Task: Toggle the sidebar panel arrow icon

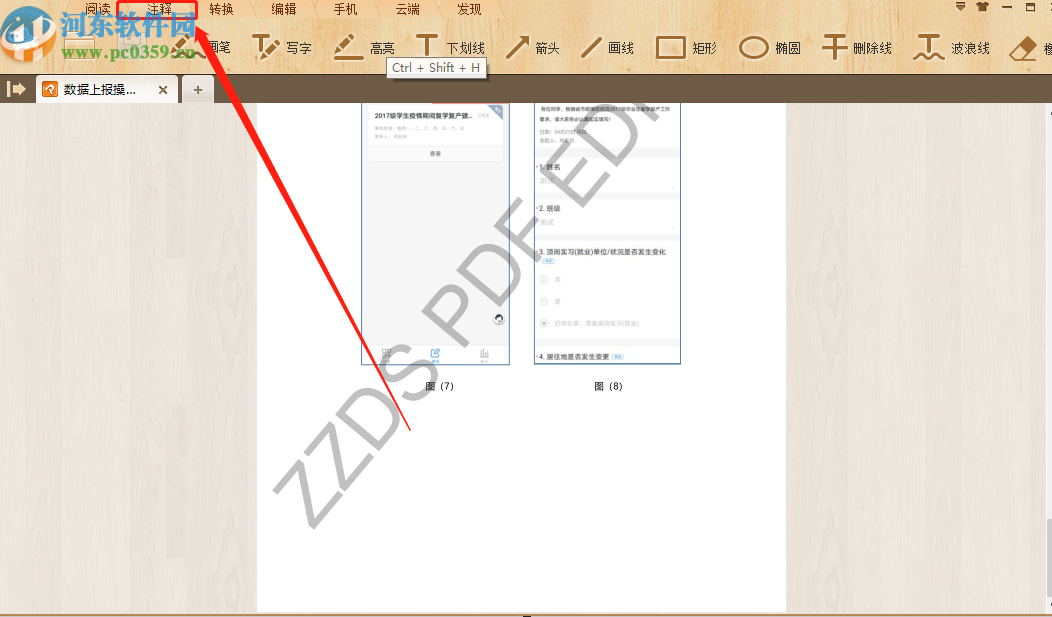Action: tap(15, 89)
